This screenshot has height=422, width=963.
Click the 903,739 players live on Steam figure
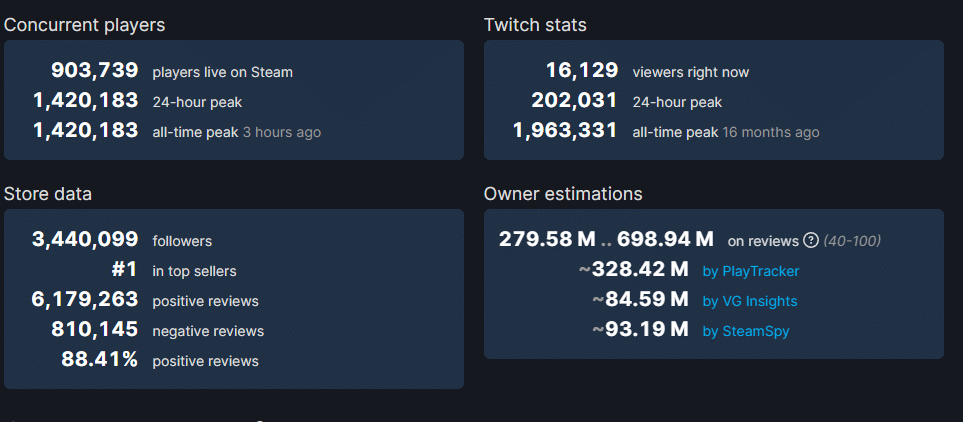(94, 71)
